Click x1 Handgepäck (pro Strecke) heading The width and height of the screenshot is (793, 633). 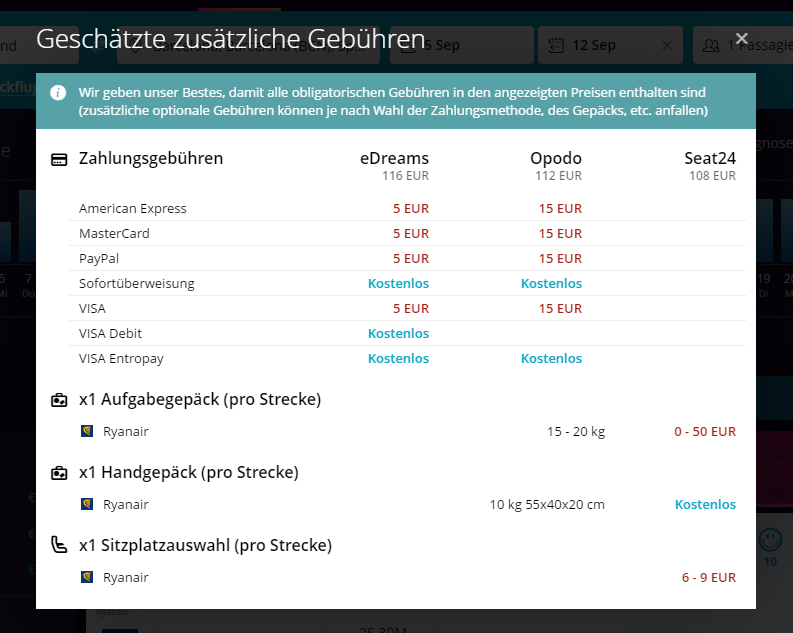(189, 472)
